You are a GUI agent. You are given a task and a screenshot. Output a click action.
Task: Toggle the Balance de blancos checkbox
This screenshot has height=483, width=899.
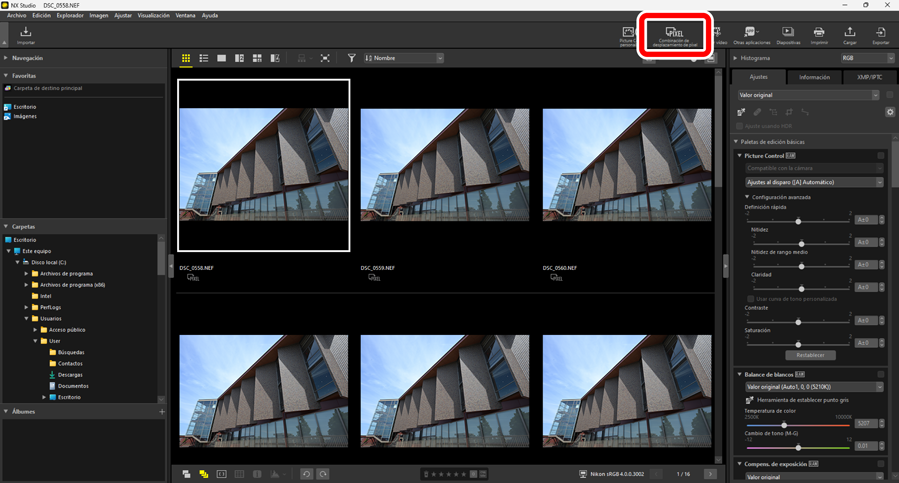tap(881, 374)
